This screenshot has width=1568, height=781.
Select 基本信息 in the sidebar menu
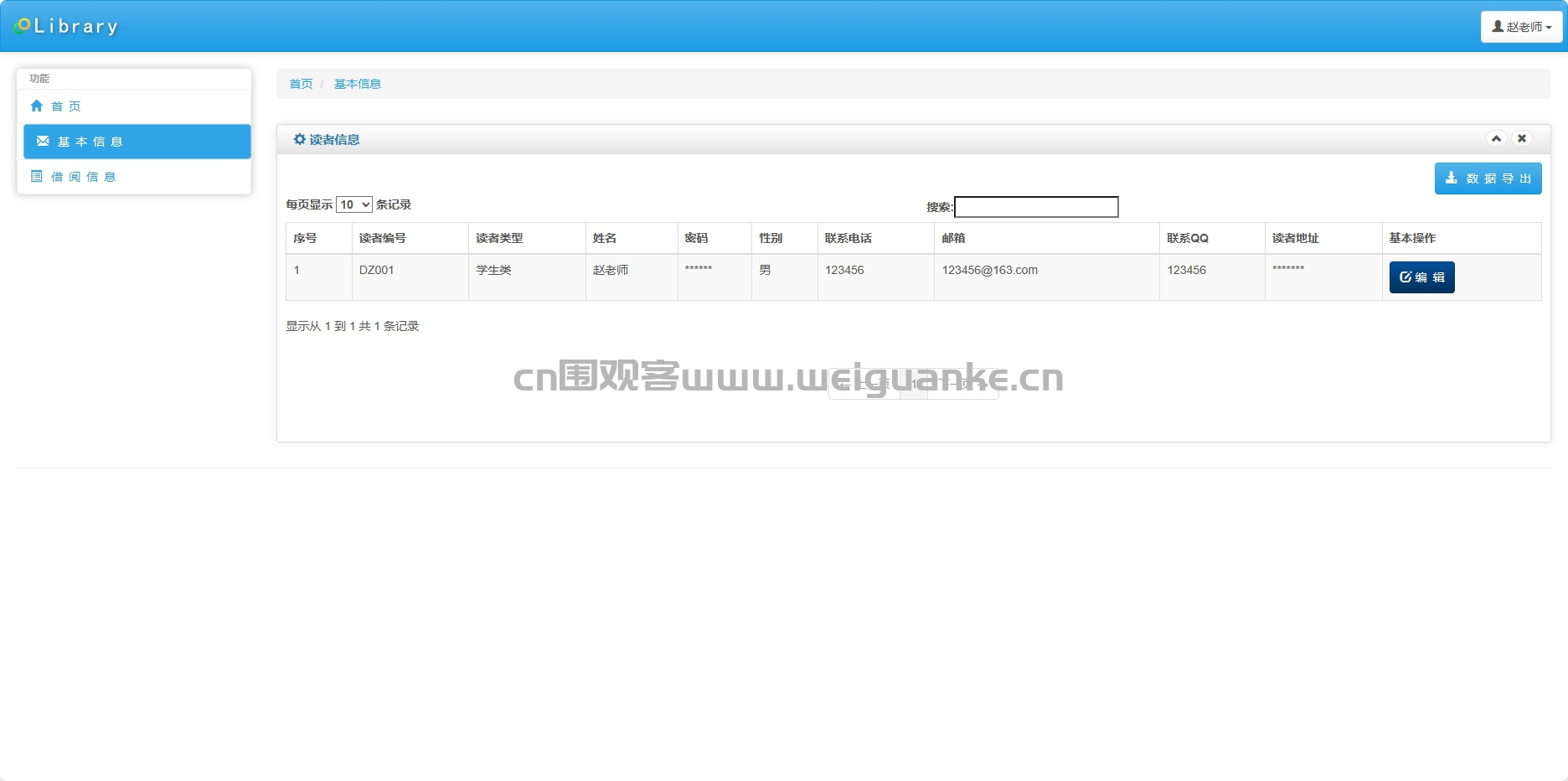(137, 142)
